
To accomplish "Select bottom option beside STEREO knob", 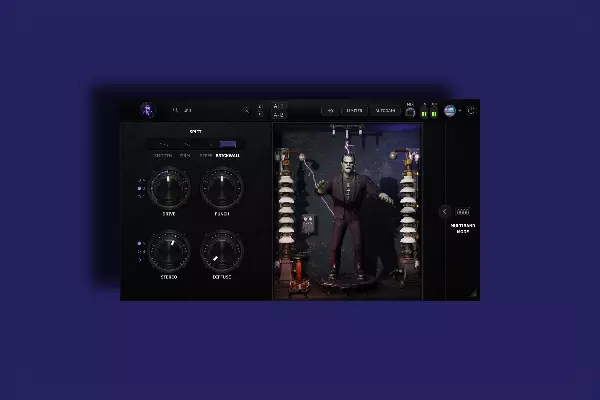I will tap(141, 260).
